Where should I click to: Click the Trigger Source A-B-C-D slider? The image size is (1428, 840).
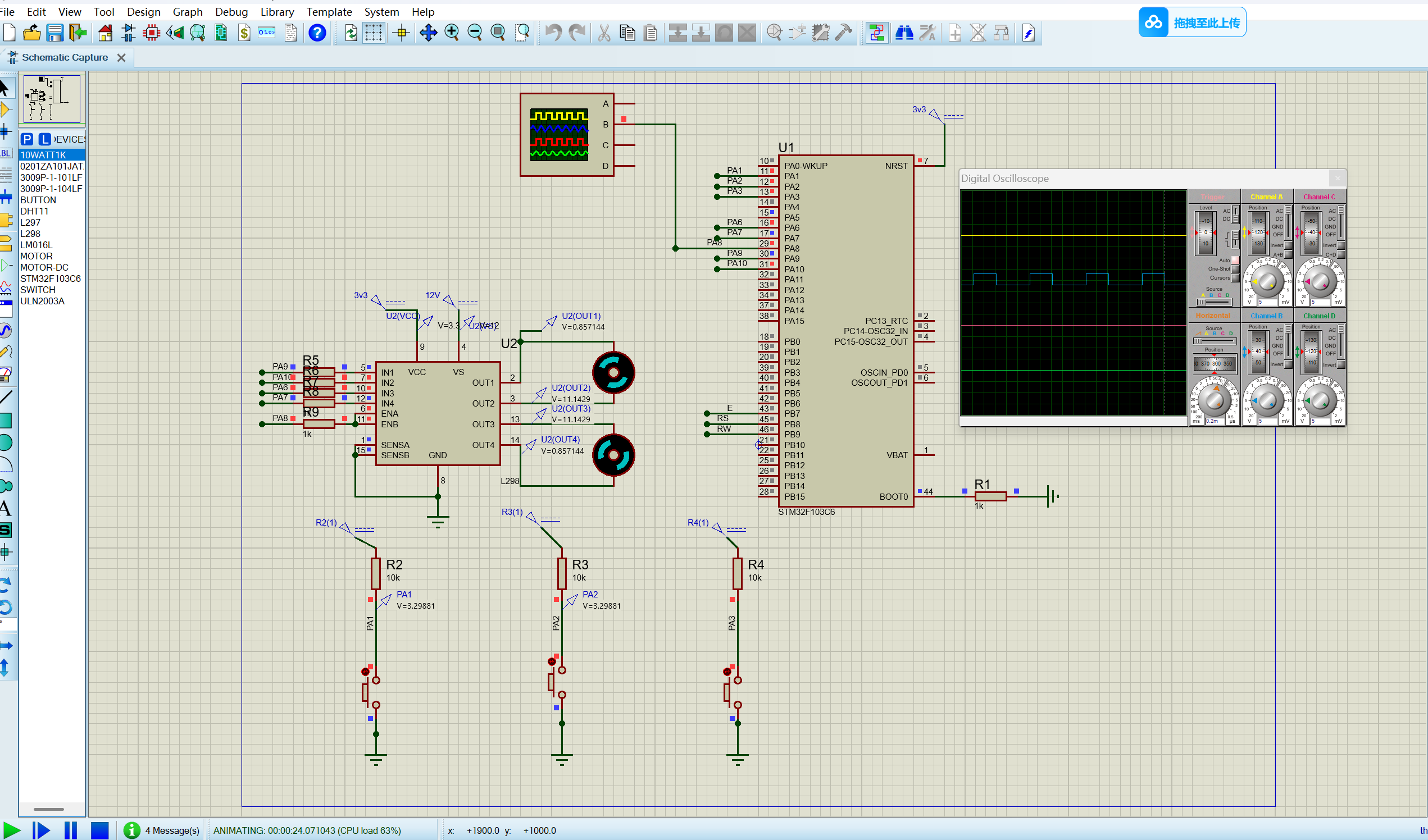pyautogui.click(x=1214, y=302)
